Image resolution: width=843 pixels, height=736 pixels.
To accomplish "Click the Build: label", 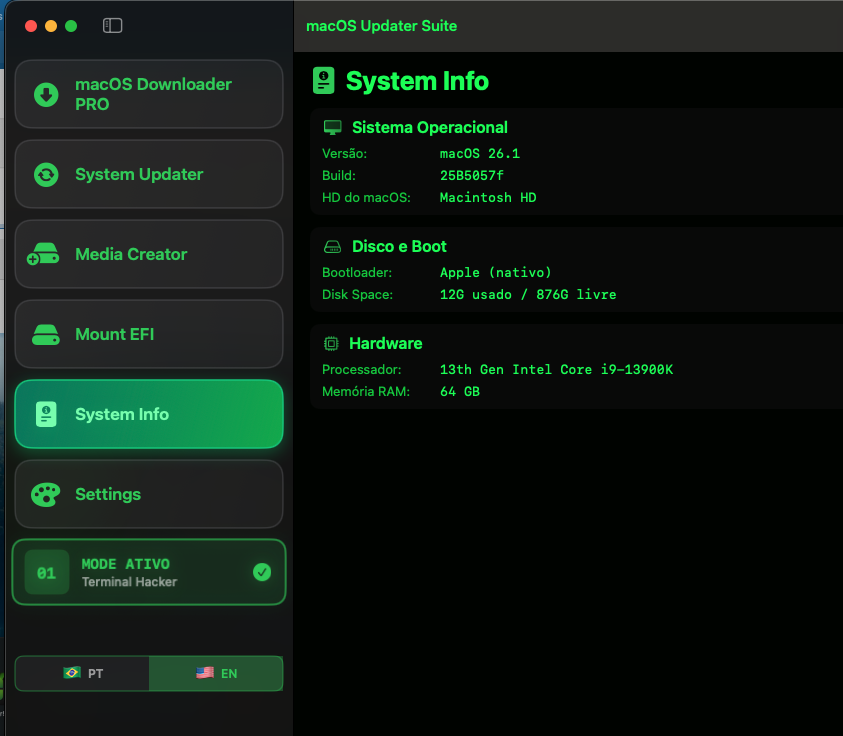I will pos(339,176).
